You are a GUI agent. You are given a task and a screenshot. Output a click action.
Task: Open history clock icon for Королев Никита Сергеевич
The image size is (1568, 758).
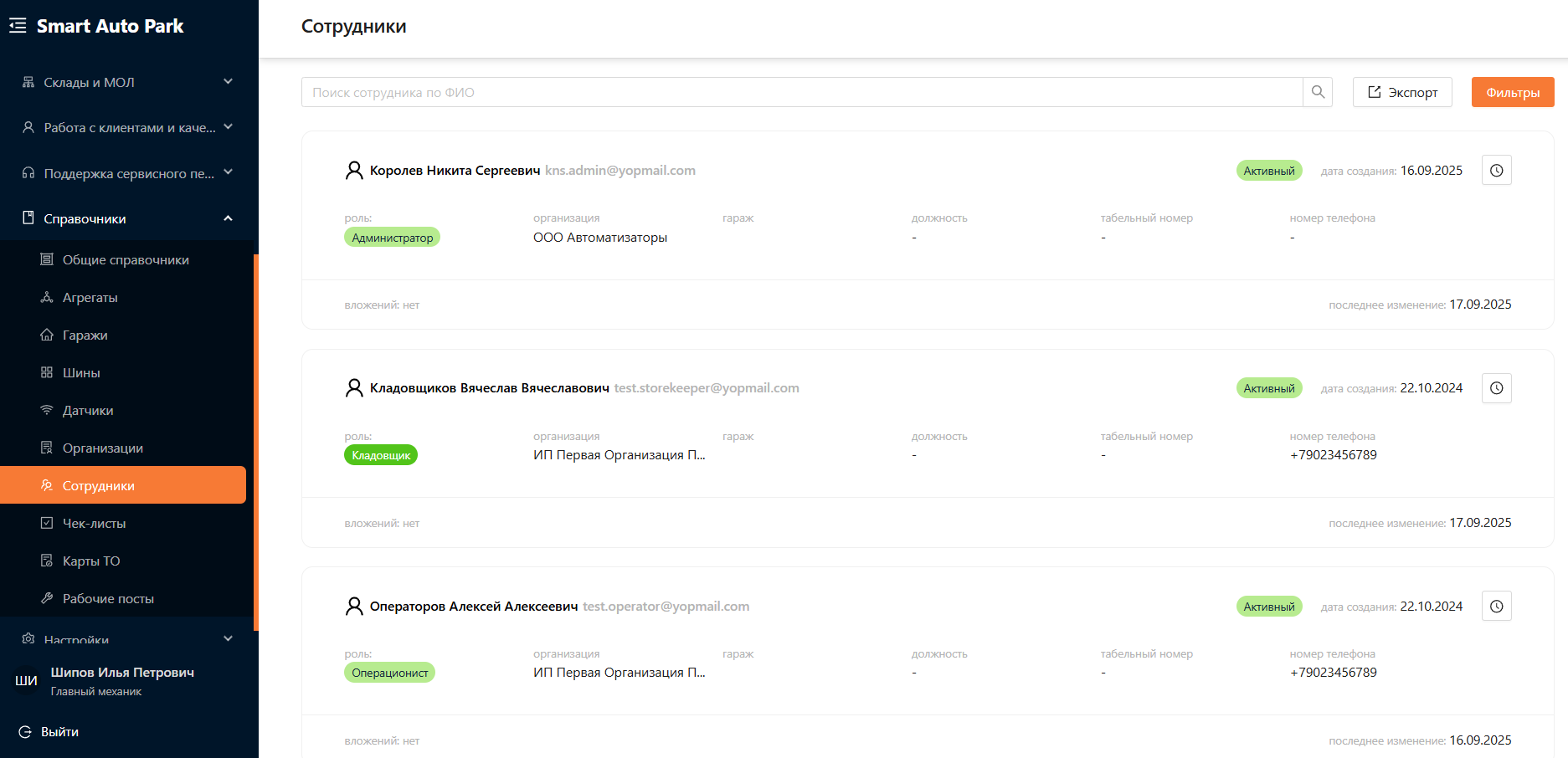pyautogui.click(x=1496, y=171)
